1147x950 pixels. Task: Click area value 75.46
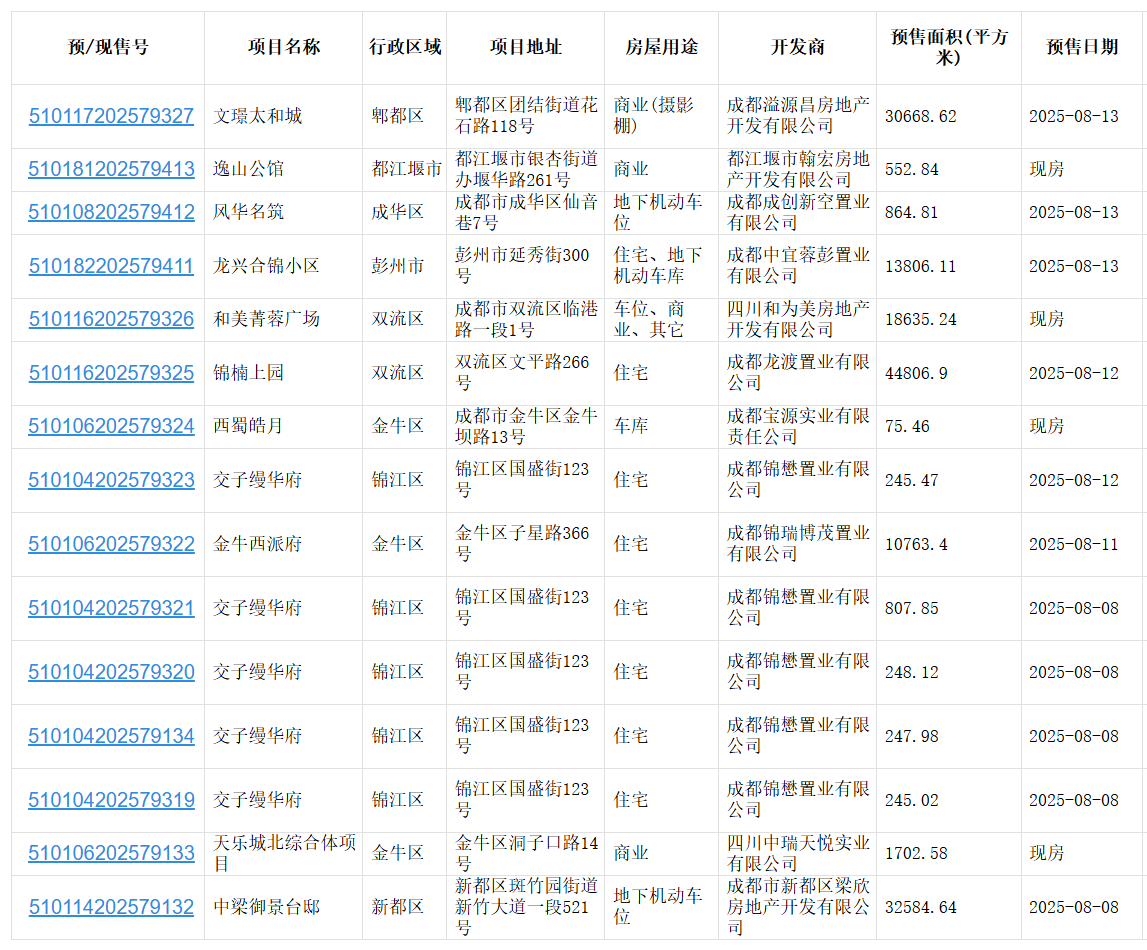click(907, 427)
